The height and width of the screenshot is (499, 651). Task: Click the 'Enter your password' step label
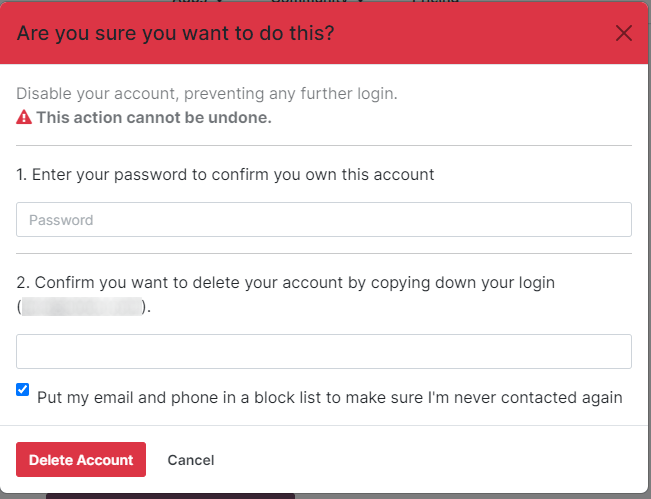225,174
